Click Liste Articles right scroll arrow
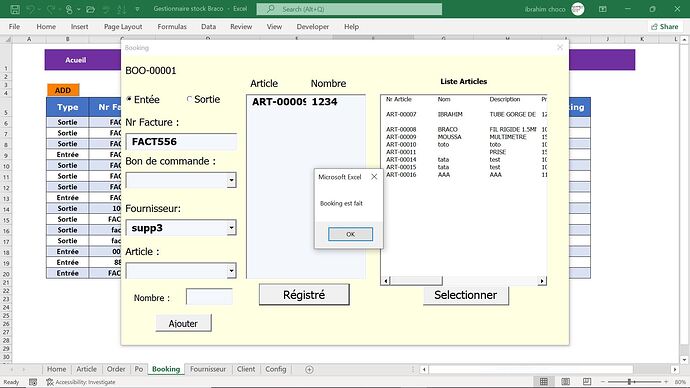The width and height of the screenshot is (690, 388). [542, 281]
